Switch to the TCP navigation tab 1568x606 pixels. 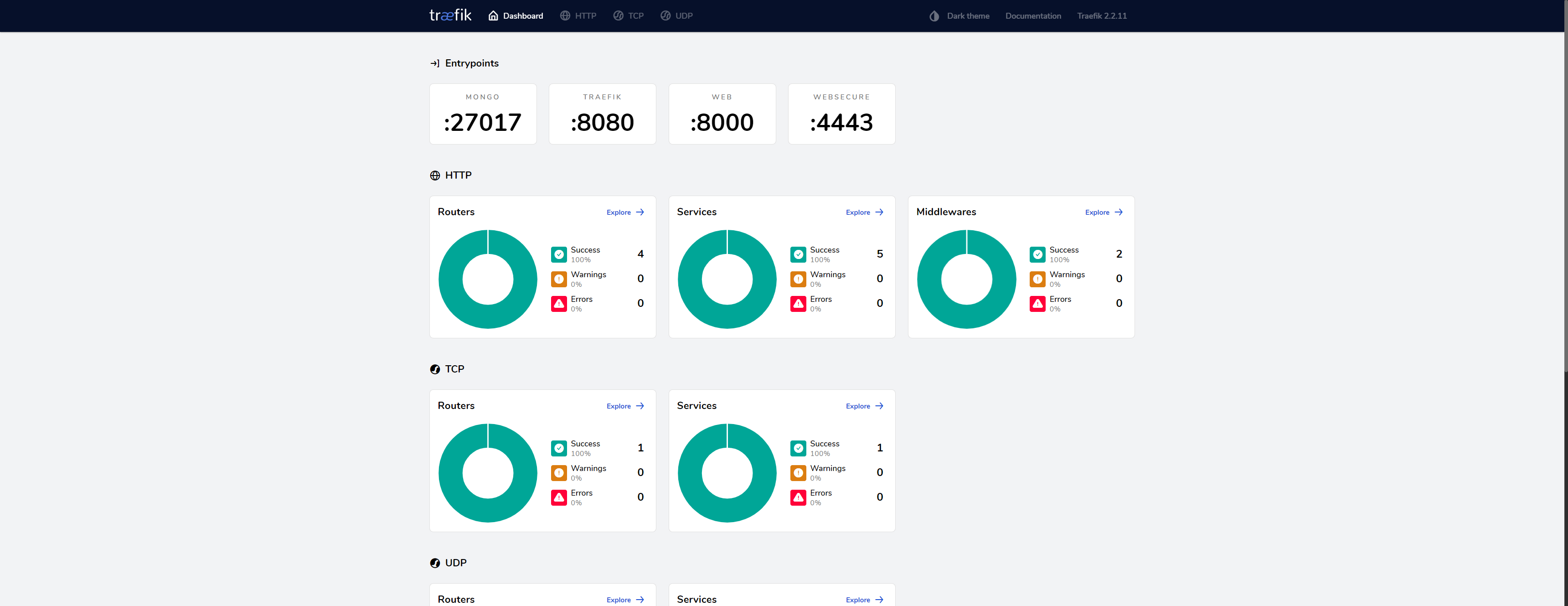[x=635, y=16]
